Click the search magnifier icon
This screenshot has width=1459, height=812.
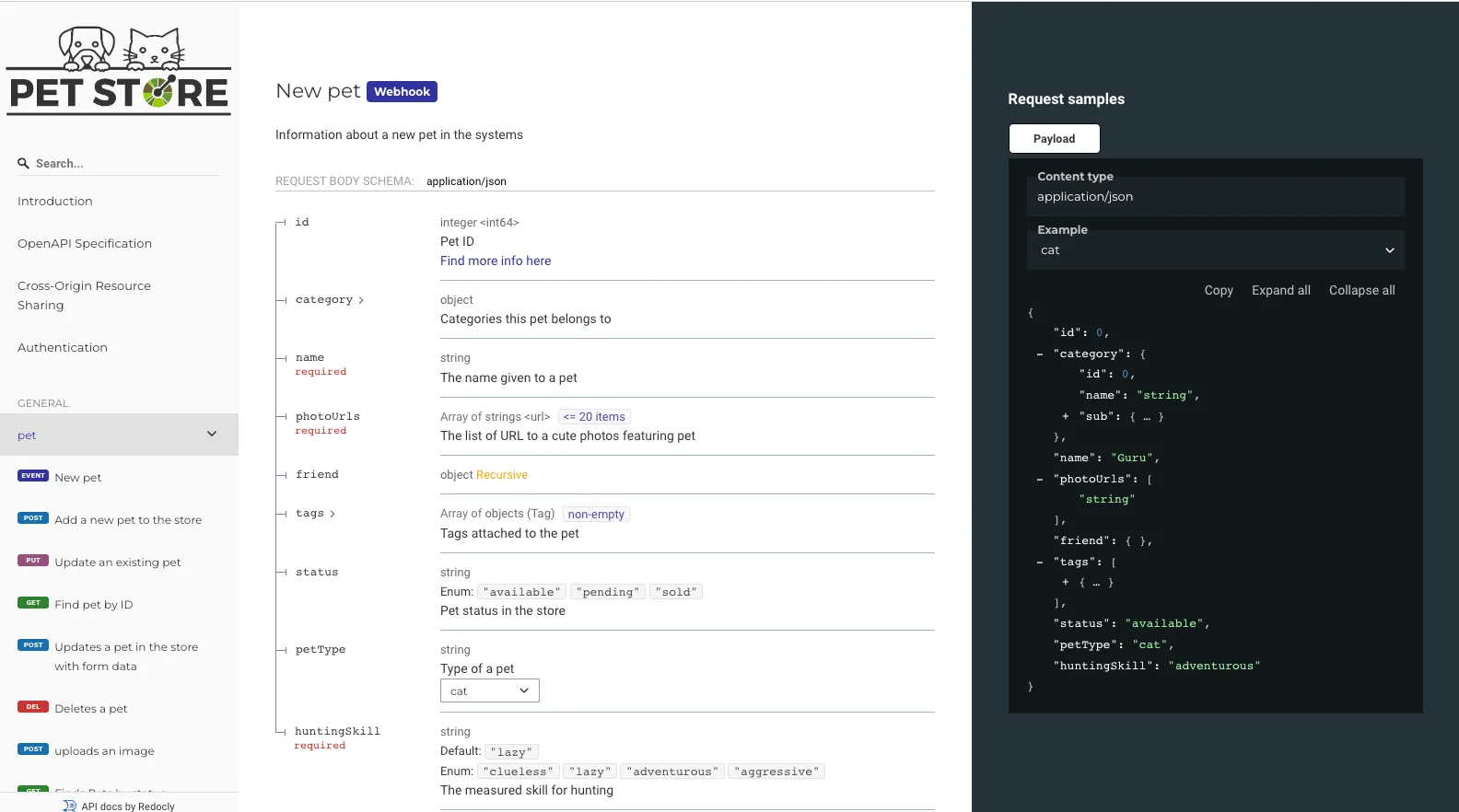coord(24,164)
